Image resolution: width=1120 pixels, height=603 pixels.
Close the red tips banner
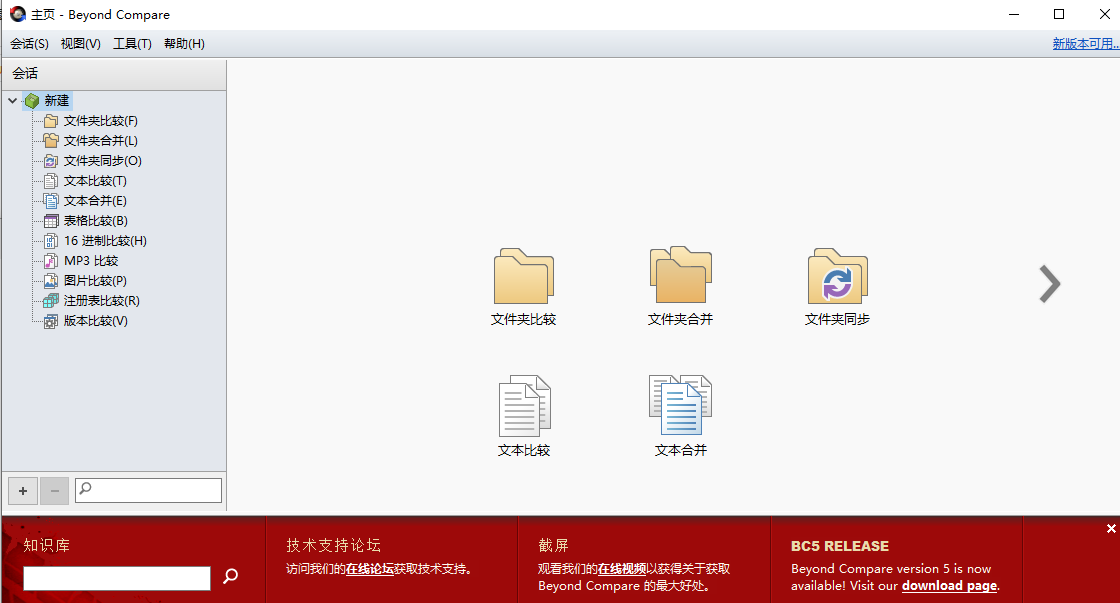coord(1111,529)
